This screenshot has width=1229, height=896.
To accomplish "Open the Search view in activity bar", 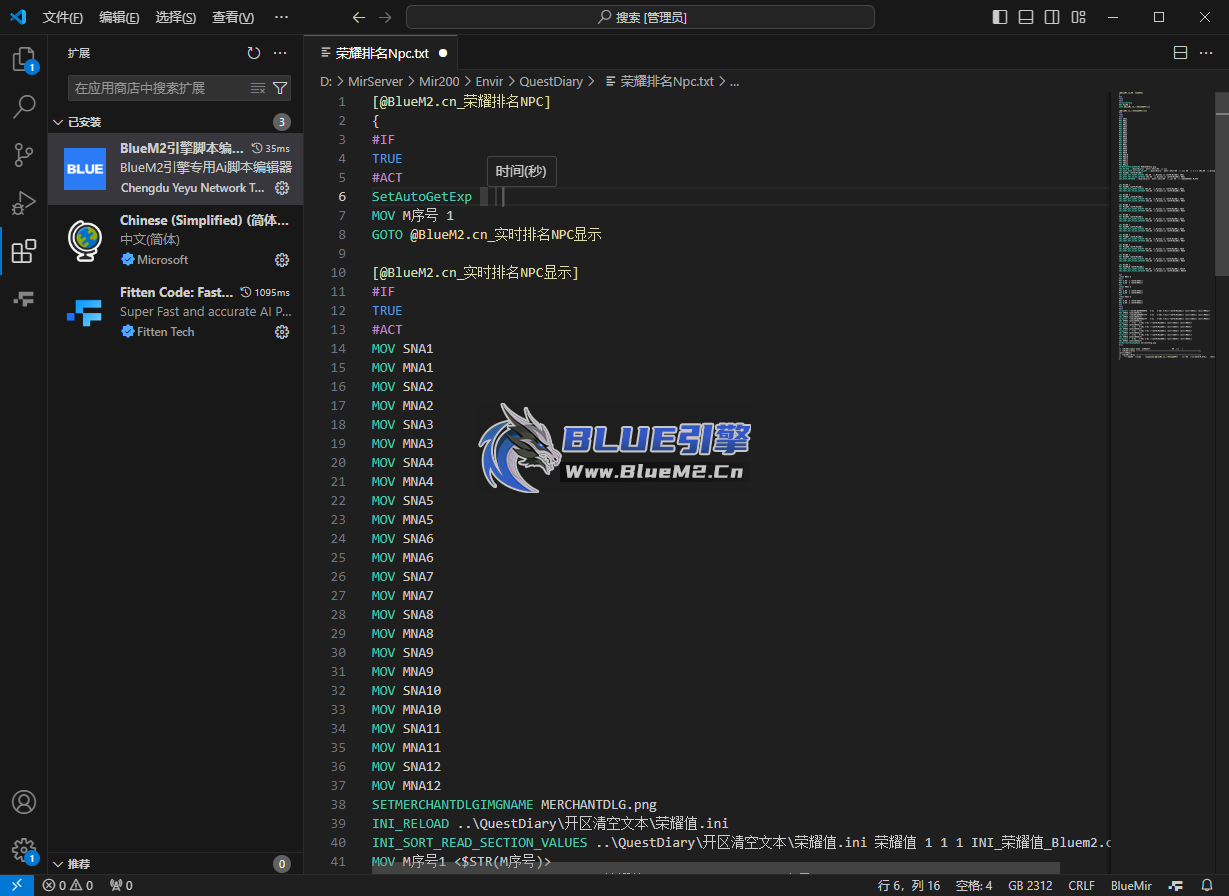I will pos(24,107).
